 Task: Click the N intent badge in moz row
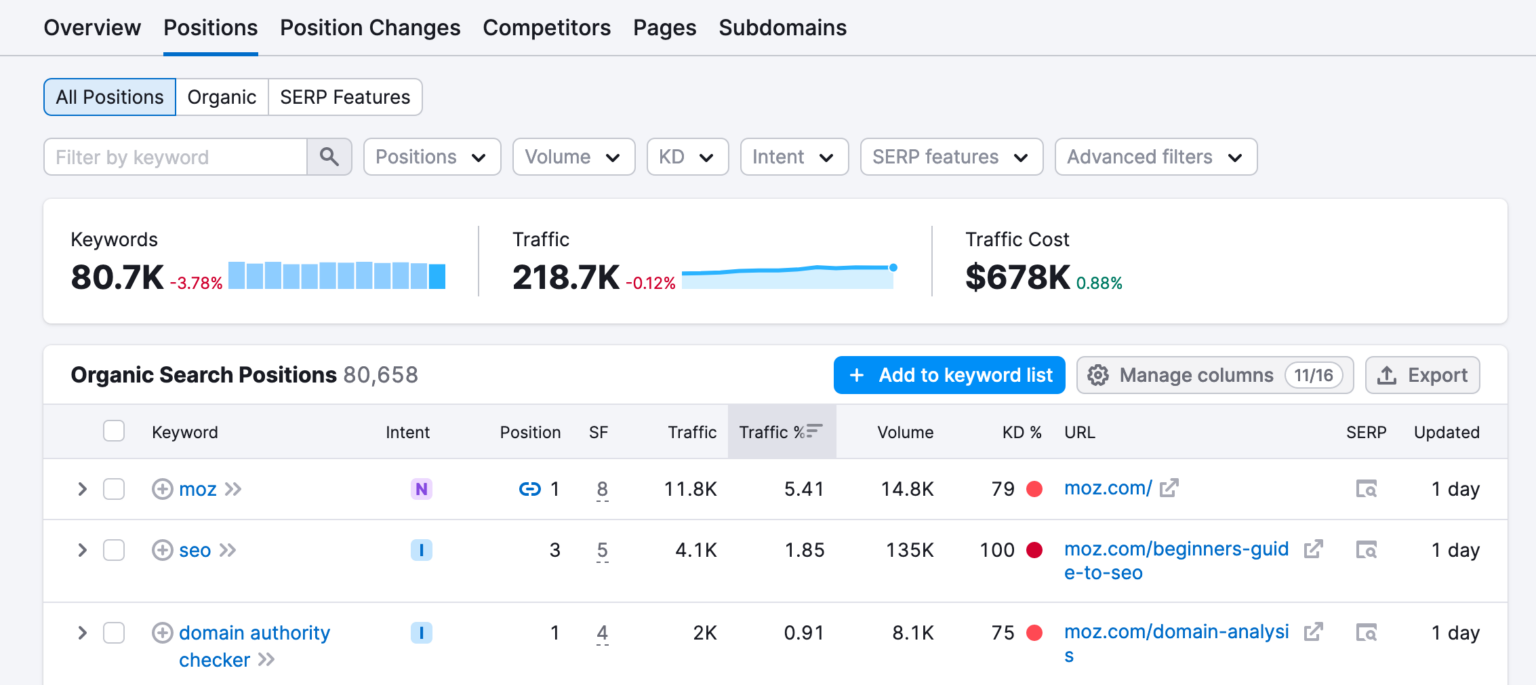click(421, 489)
